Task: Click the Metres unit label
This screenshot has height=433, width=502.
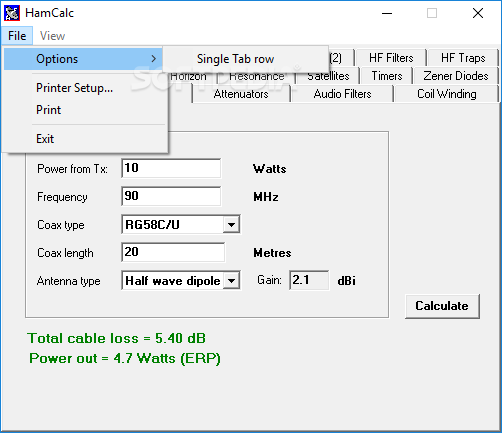Action: click(x=272, y=253)
